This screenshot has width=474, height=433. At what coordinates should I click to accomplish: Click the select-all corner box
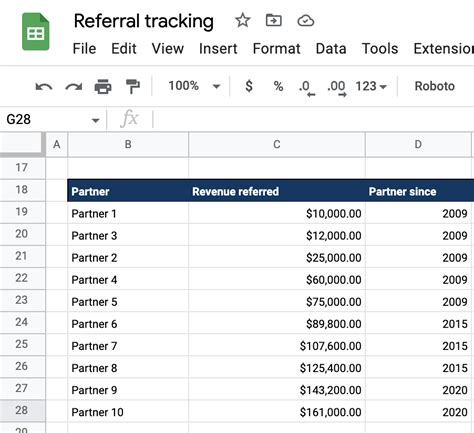point(22,144)
